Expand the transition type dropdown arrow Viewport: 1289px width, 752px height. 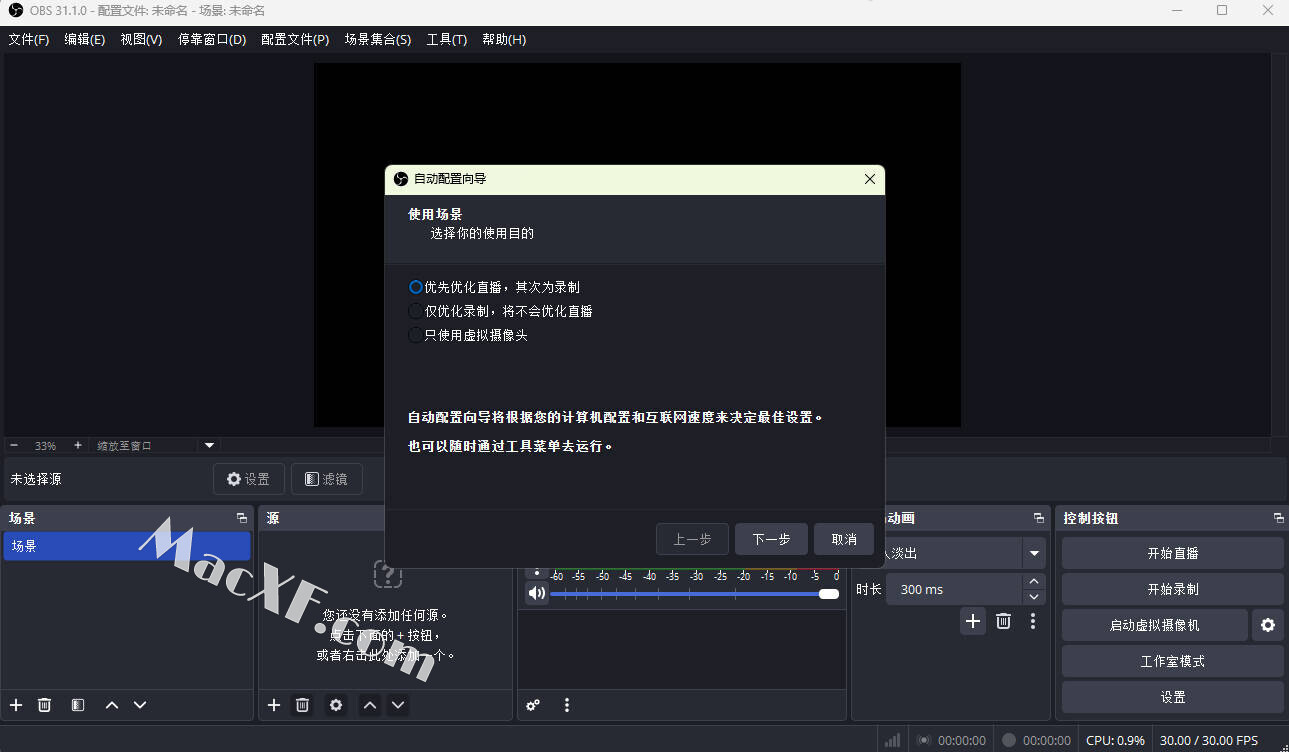tap(1034, 553)
